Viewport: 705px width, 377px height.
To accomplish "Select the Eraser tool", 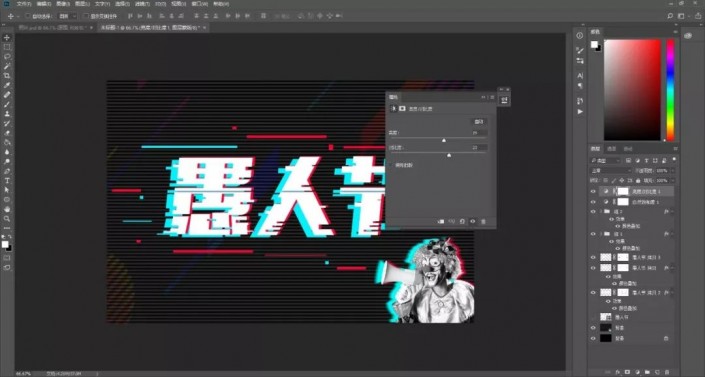I will [7, 133].
